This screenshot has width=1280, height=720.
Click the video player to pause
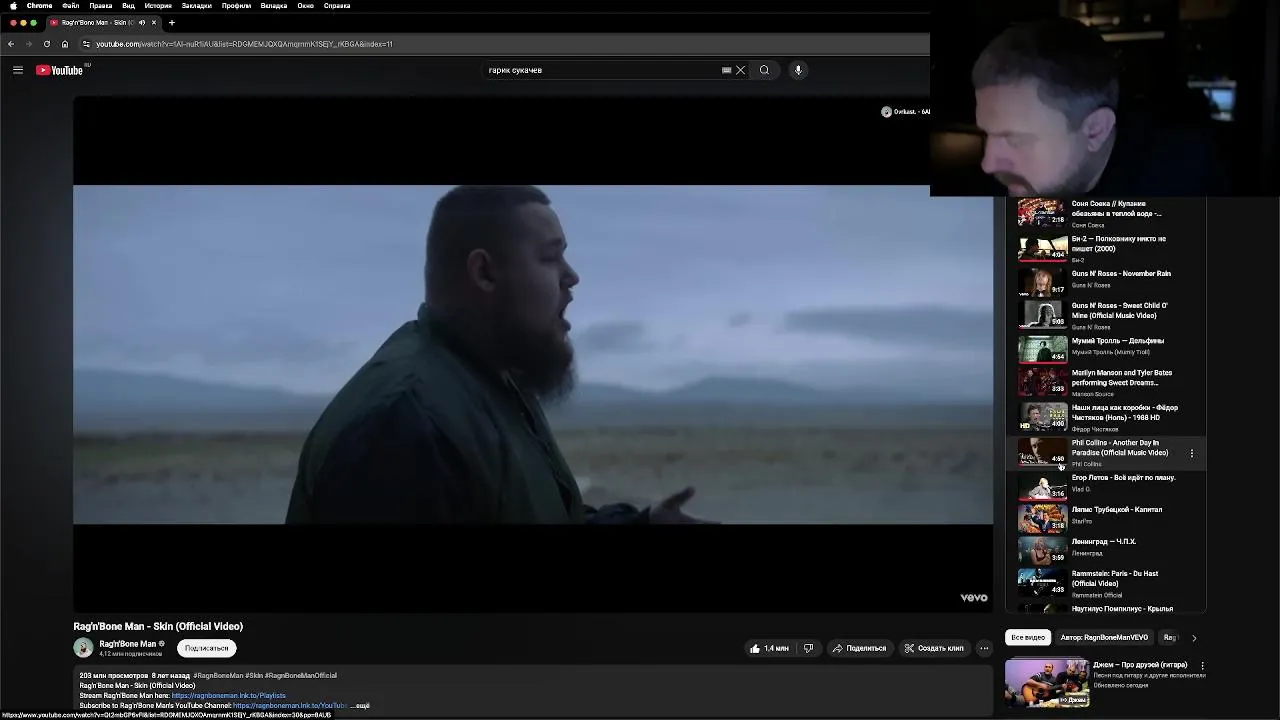tap(533, 354)
